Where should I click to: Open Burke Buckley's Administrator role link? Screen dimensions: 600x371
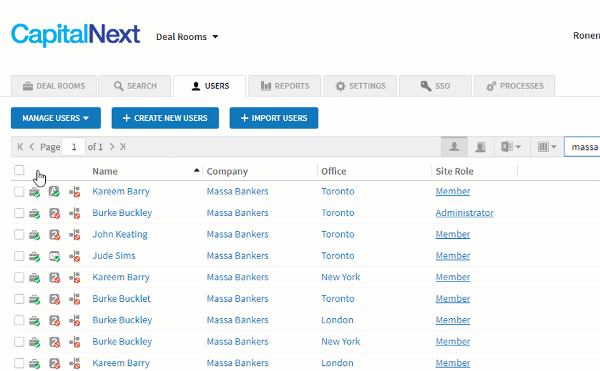pos(465,213)
